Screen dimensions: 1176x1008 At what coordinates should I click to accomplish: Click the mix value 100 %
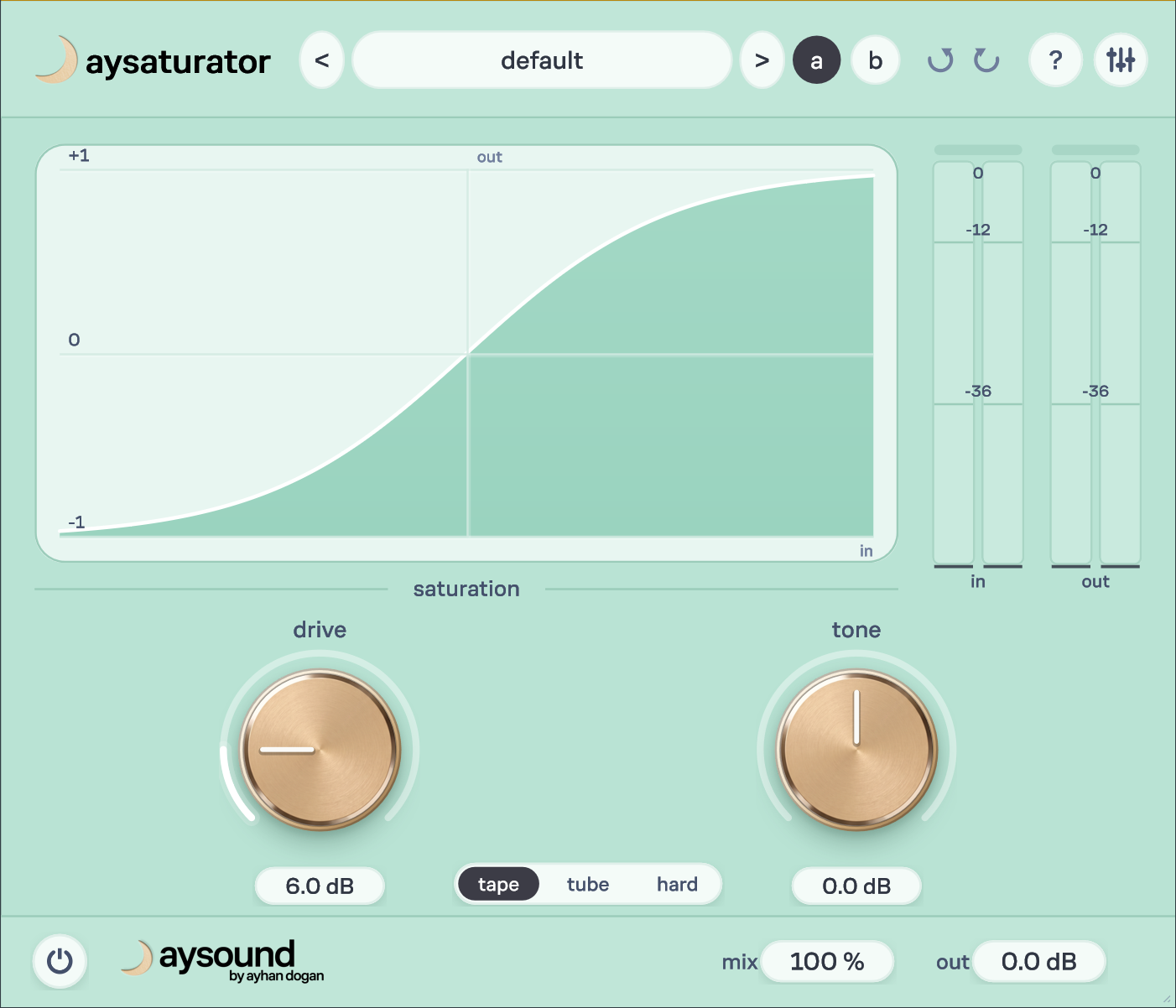click(827, 962)
